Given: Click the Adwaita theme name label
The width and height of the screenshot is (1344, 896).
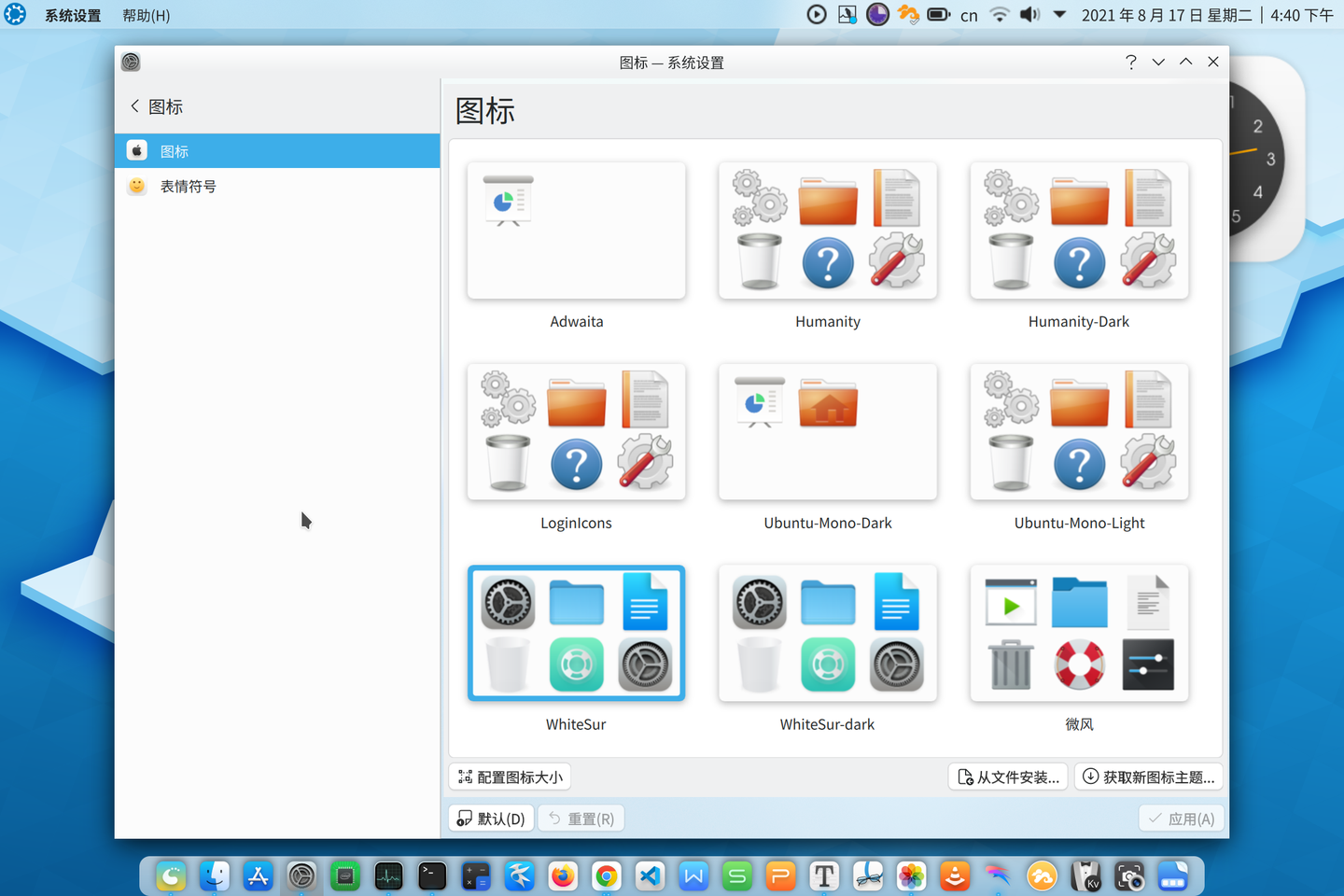Looking at the screenshot, I should pyautogui.click(x=576, y=321).
